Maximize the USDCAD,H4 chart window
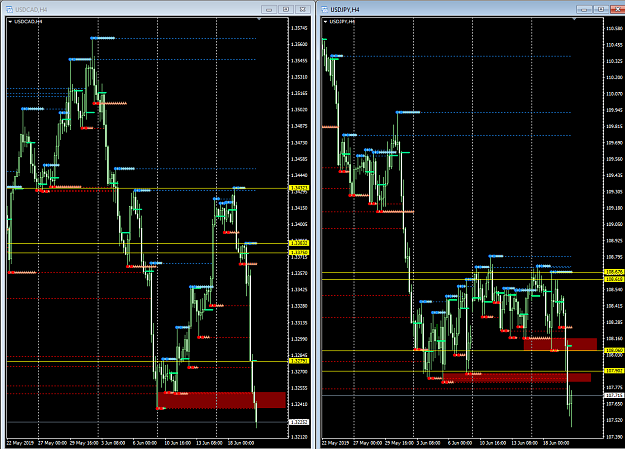 (x=286, y=9)
